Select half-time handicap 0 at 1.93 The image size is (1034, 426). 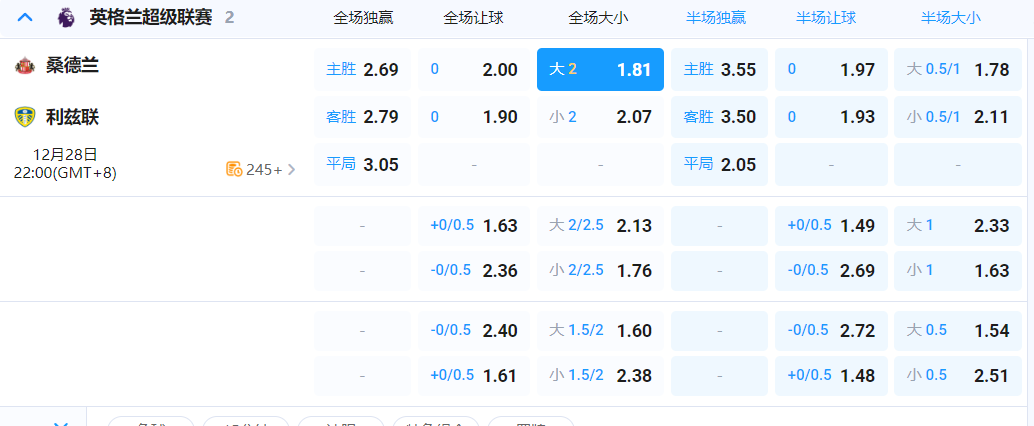click(831, 117)
